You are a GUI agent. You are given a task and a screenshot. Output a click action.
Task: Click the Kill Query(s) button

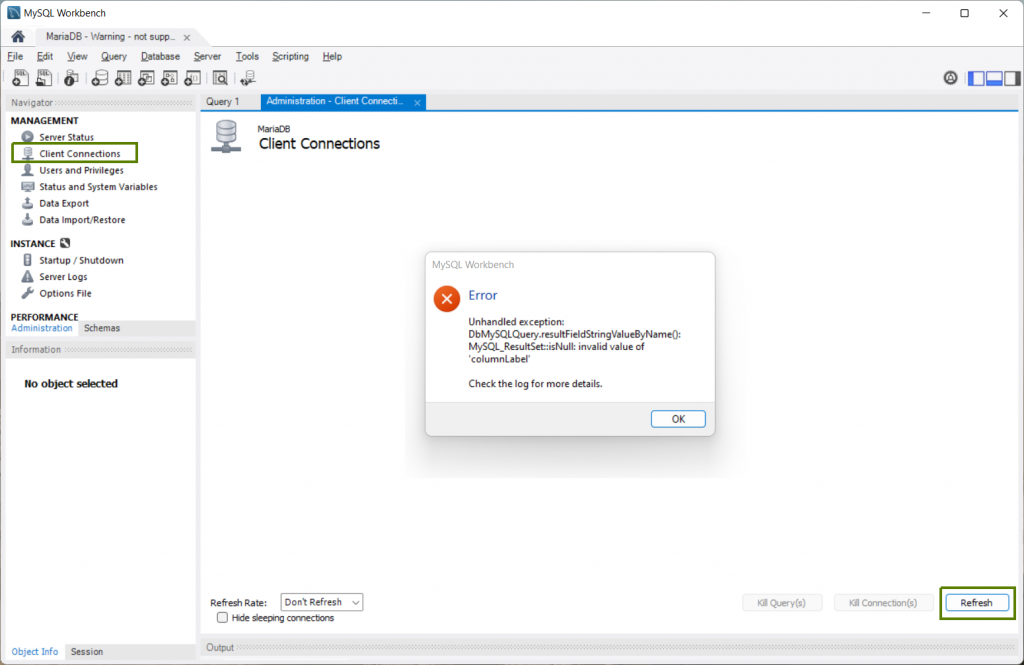click(781, 602)
